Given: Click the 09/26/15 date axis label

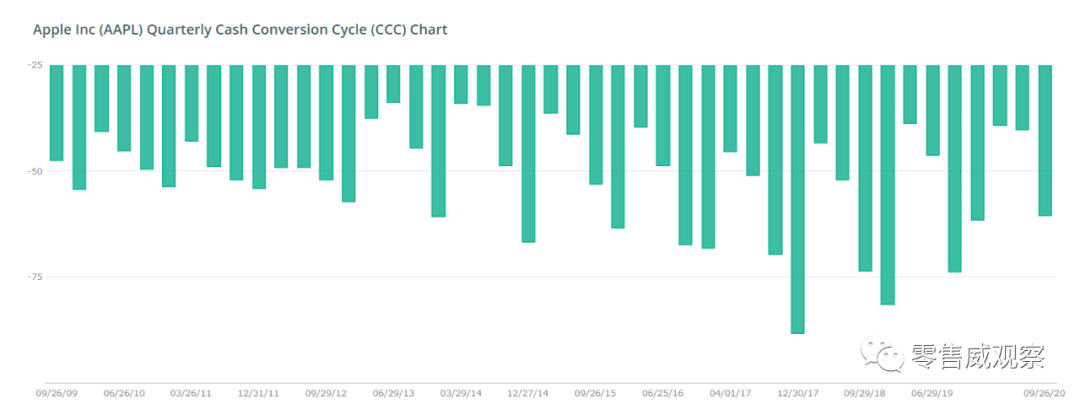Looking at the screenshot, I should pos(595,393).
